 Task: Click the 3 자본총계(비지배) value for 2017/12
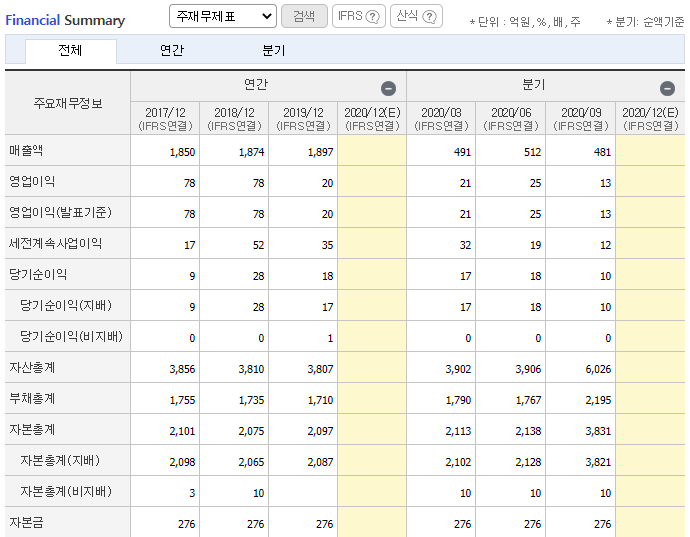(x=192, y=493)
